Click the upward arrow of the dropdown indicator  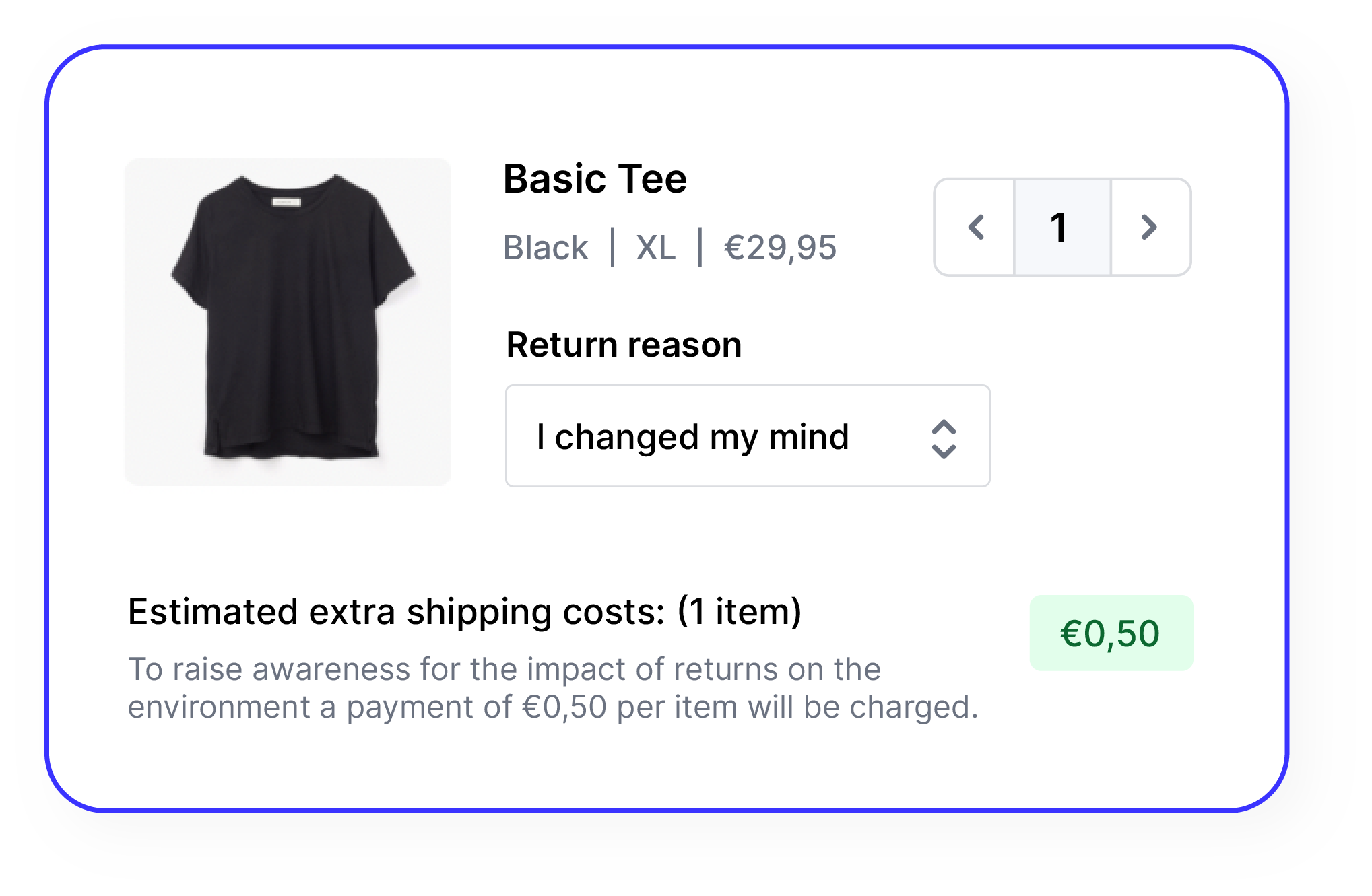point(944,426)
